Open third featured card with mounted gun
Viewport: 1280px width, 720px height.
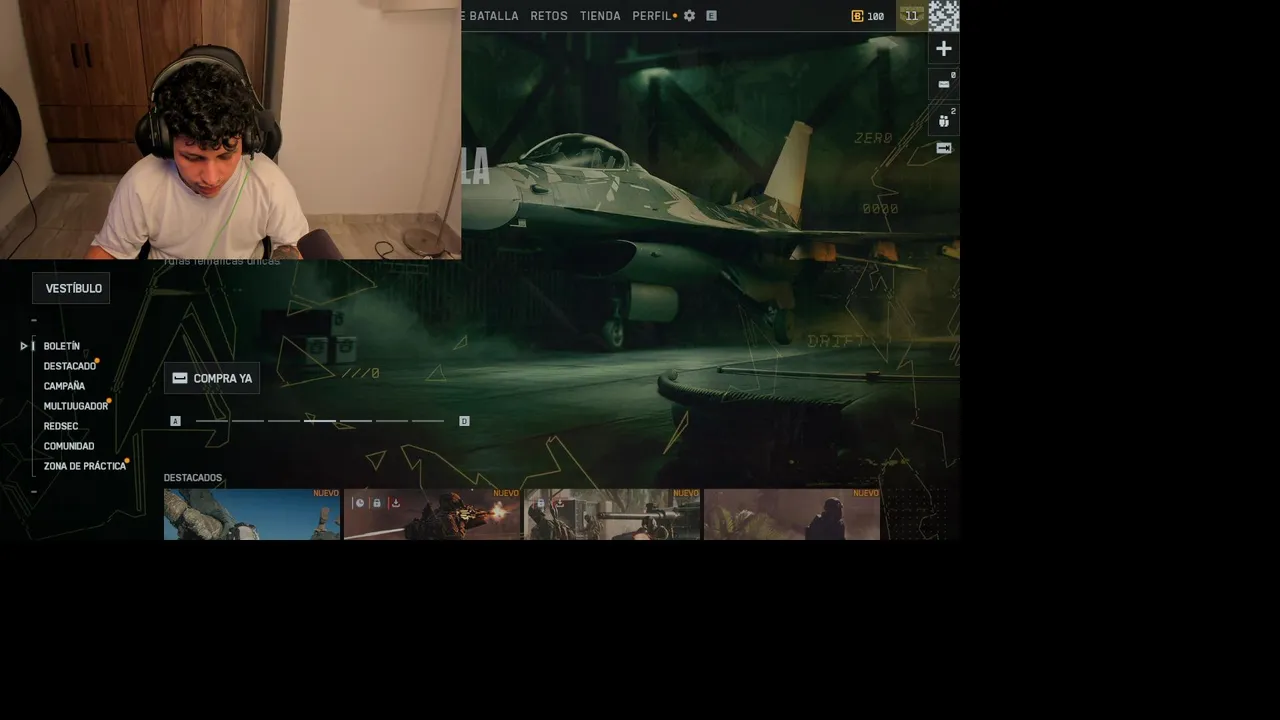click(612, 514)
